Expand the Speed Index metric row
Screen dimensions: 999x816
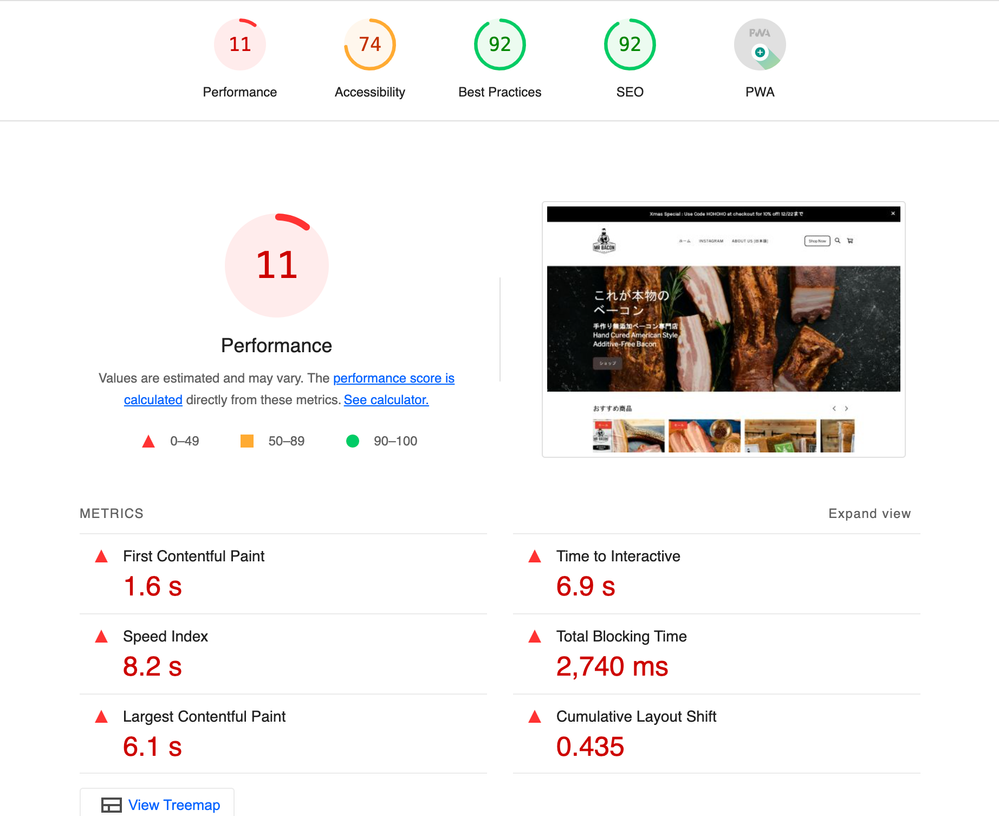(x=166, y=637)
